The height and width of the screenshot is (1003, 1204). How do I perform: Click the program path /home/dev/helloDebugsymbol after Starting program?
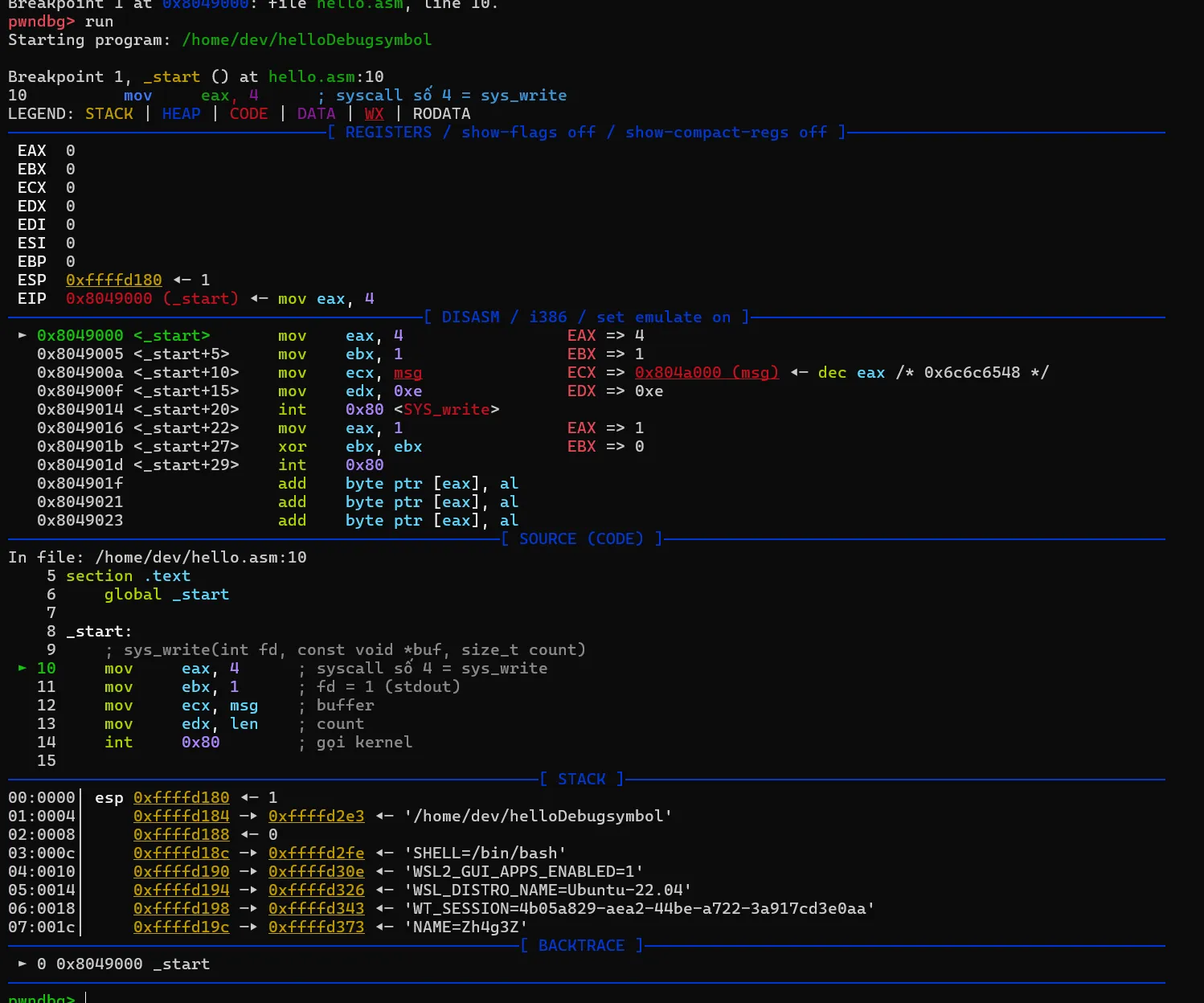(x=306, y=39)
